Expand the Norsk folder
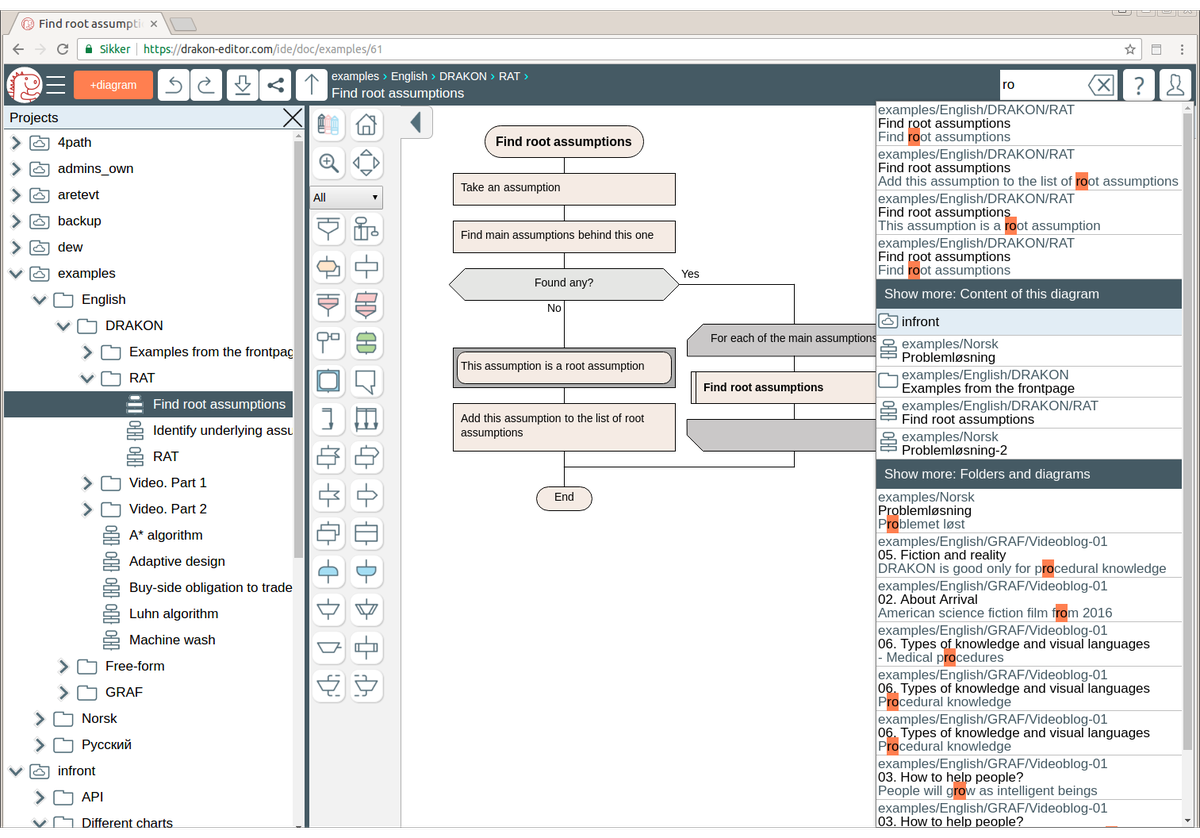 click(x=39, y=718)
